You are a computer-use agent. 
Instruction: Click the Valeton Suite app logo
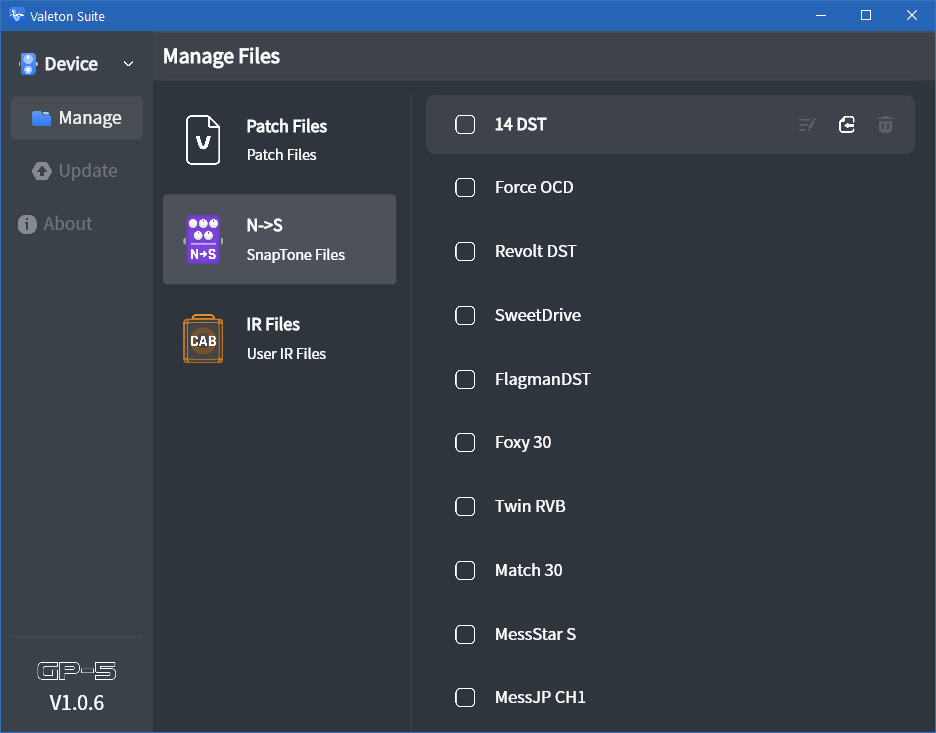click(x=17, y=15)
